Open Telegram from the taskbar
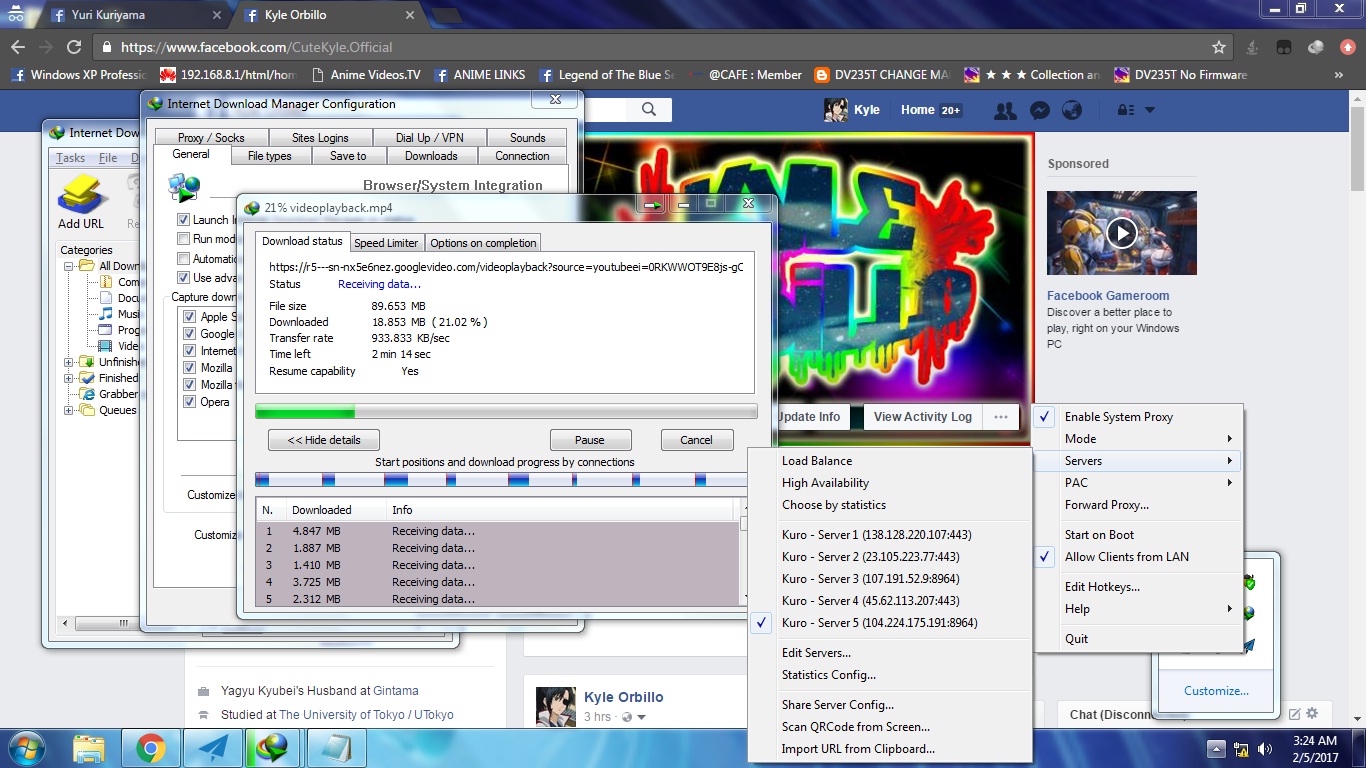This screenshot has height=768, width=1366. [x=212, y=747]
